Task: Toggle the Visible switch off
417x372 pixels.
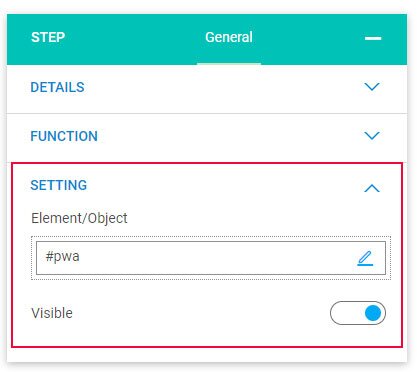Action: [358, 313]
